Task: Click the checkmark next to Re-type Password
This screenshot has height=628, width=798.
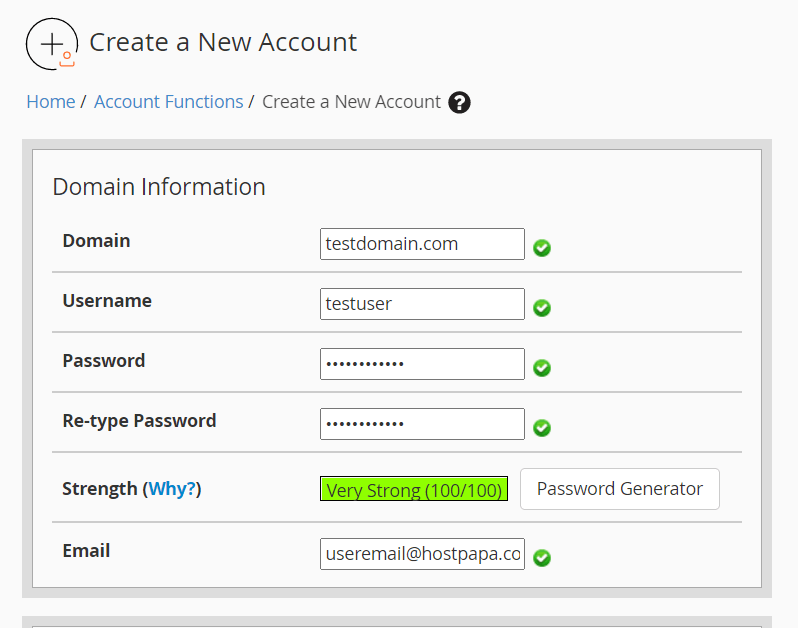Action: (542, 428)
